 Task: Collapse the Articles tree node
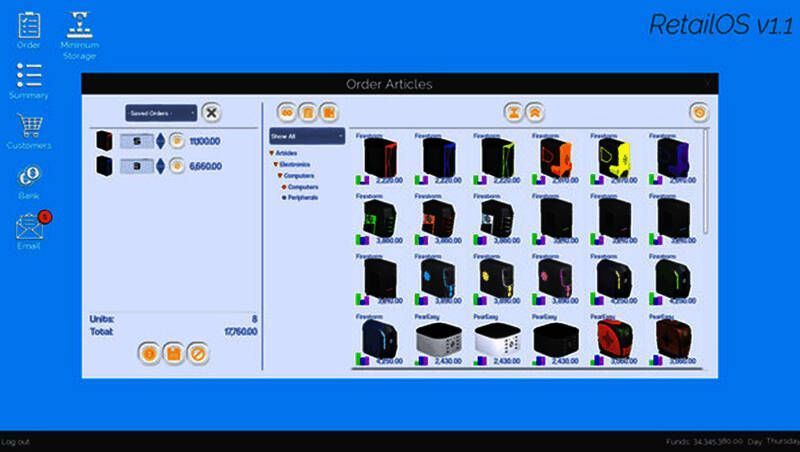(x=270, y=152)
